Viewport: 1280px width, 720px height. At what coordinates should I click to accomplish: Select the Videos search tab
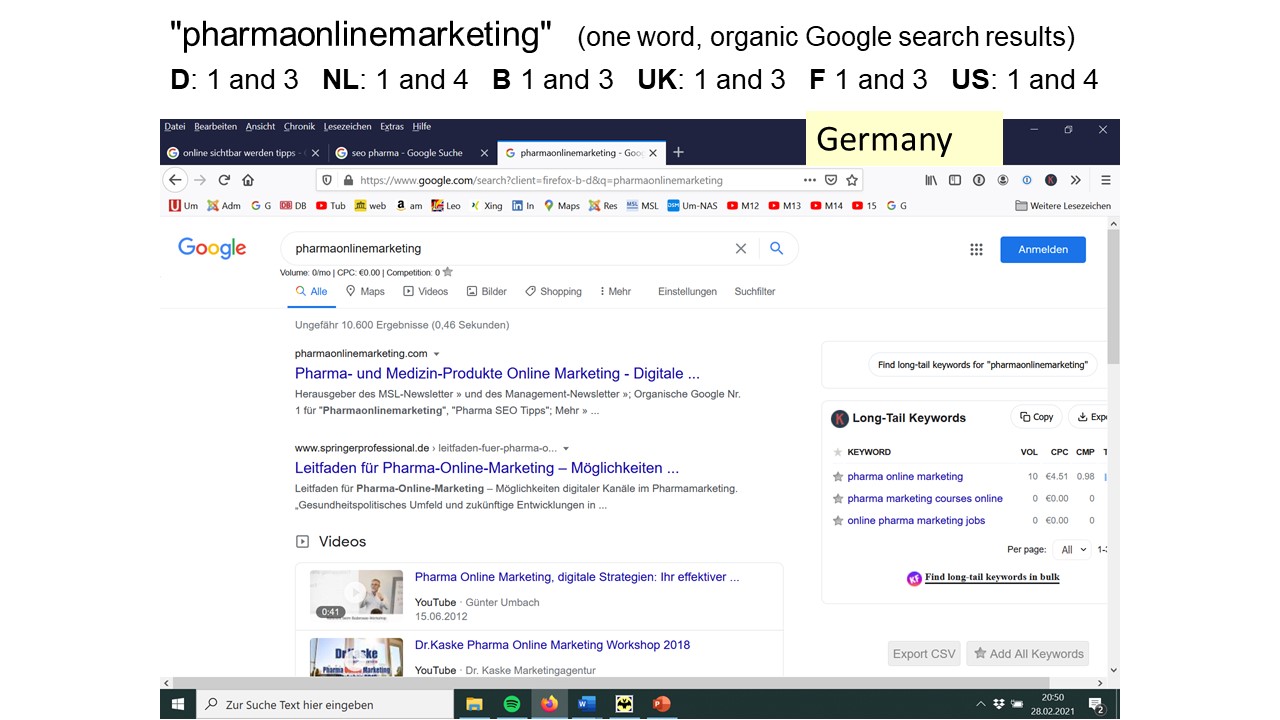coord(426,292)
